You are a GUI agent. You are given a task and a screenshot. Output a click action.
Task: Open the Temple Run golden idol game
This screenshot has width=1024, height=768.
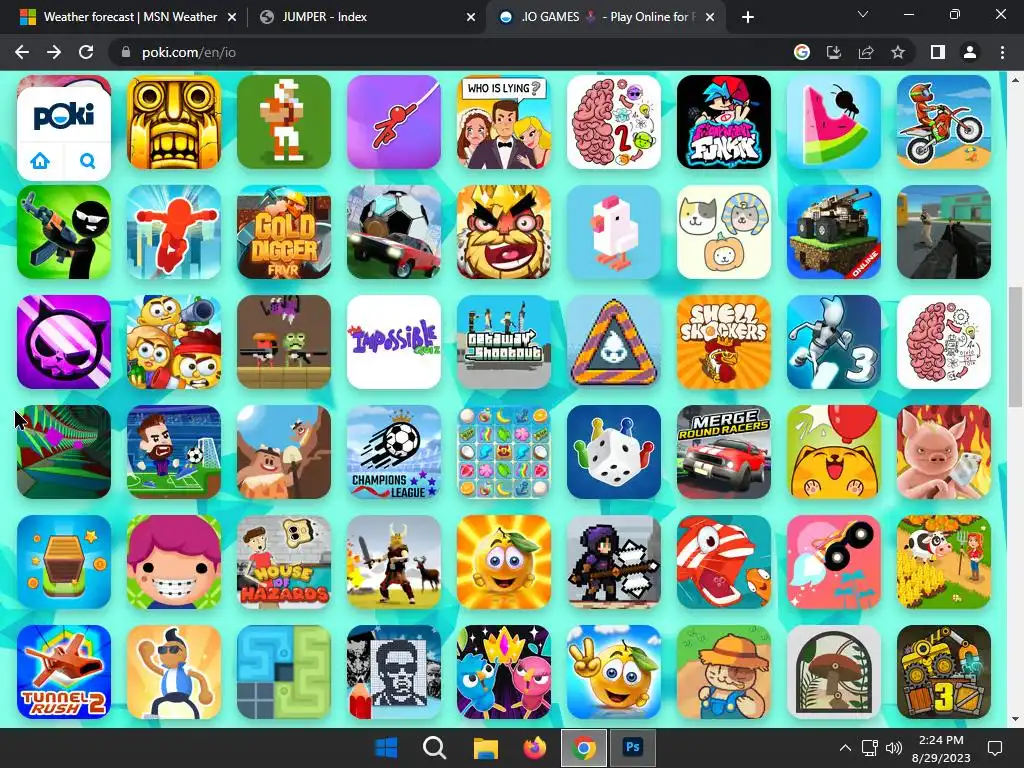tap(174, 122)
